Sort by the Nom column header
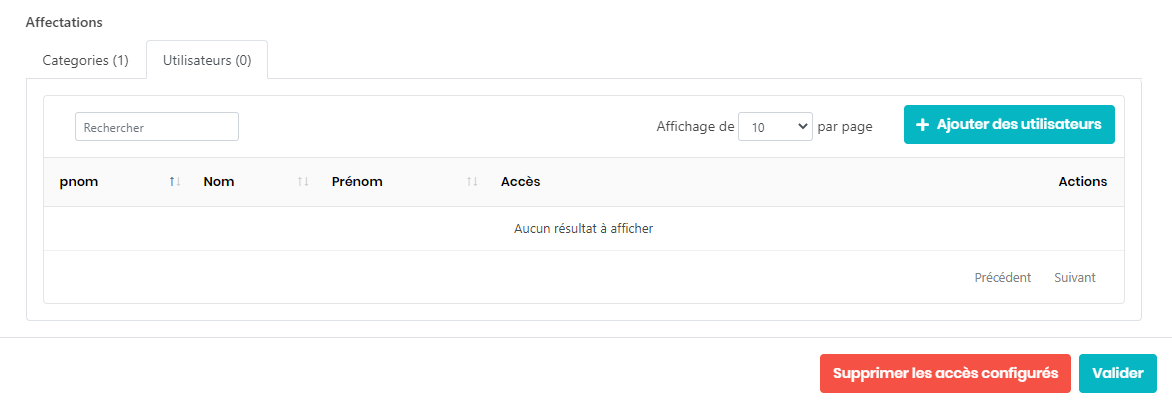This screenshot has height=406, width=1172. click(219, 182)
